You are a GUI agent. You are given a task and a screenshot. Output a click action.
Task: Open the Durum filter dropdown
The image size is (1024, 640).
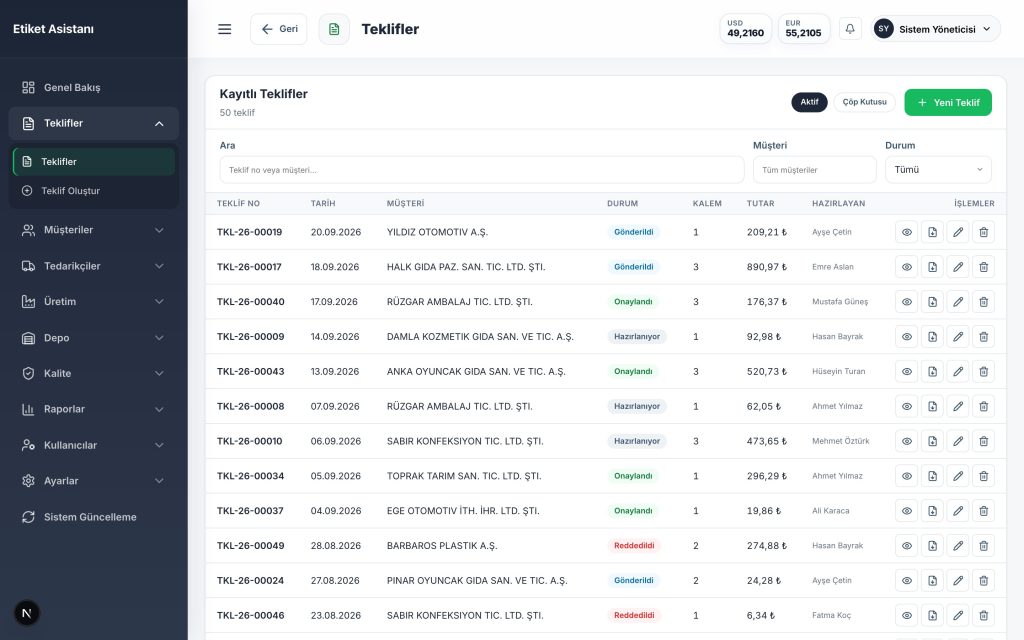[x=938, y=170]
